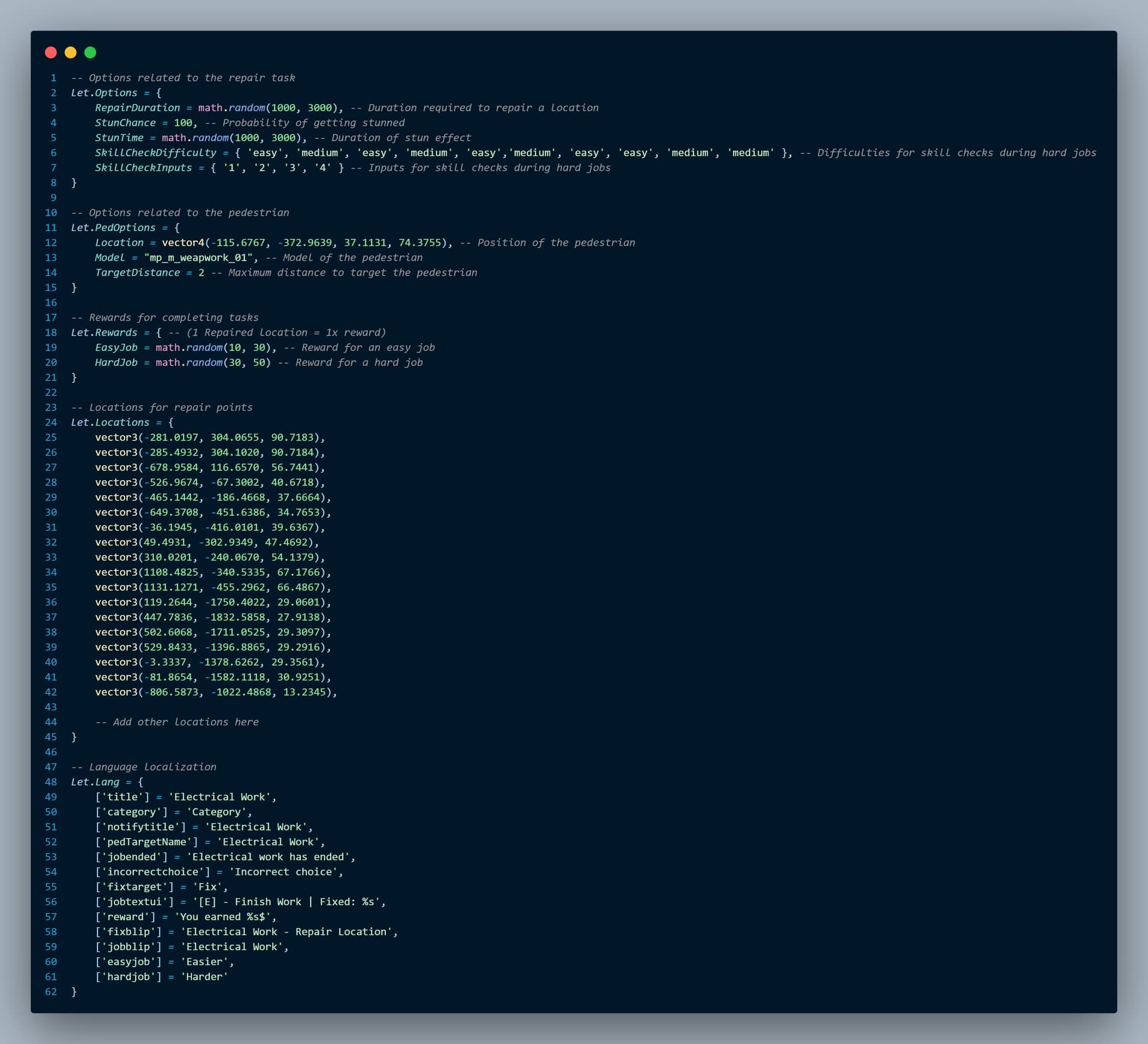Click the vector4 function name
Image resolution: width=1148 pixels, height=1044 pixels.
coord(182,242)
